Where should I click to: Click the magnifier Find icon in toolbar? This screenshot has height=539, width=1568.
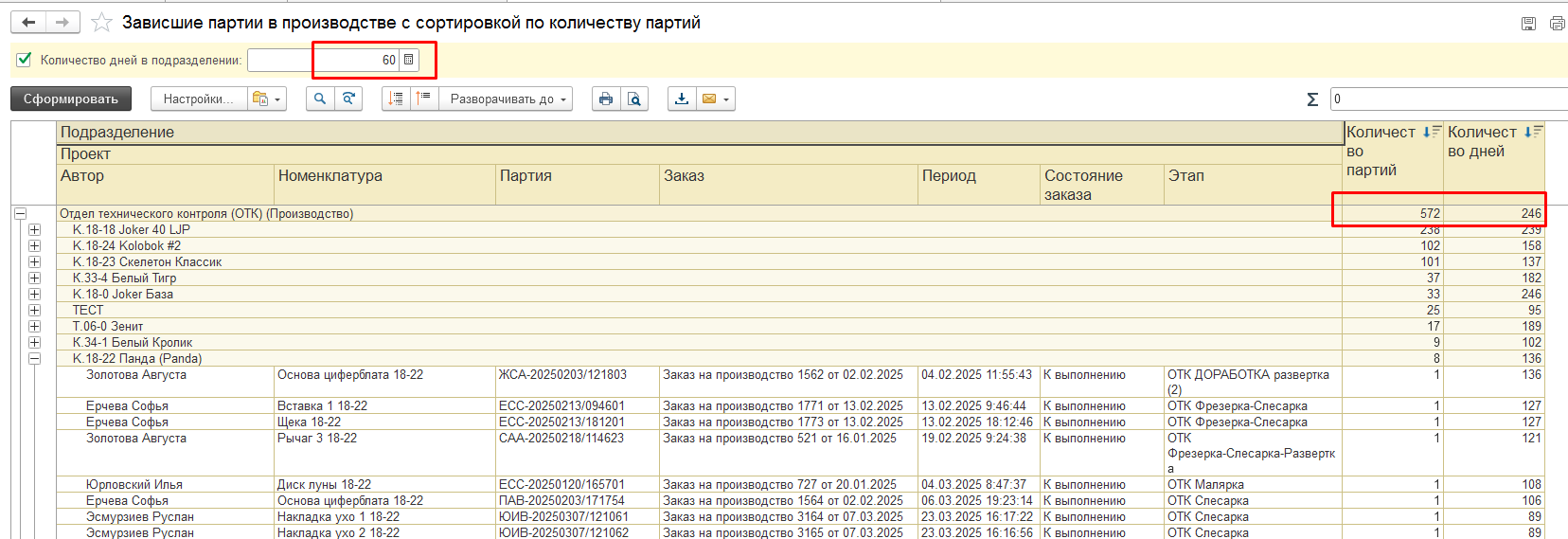(320, 99)
